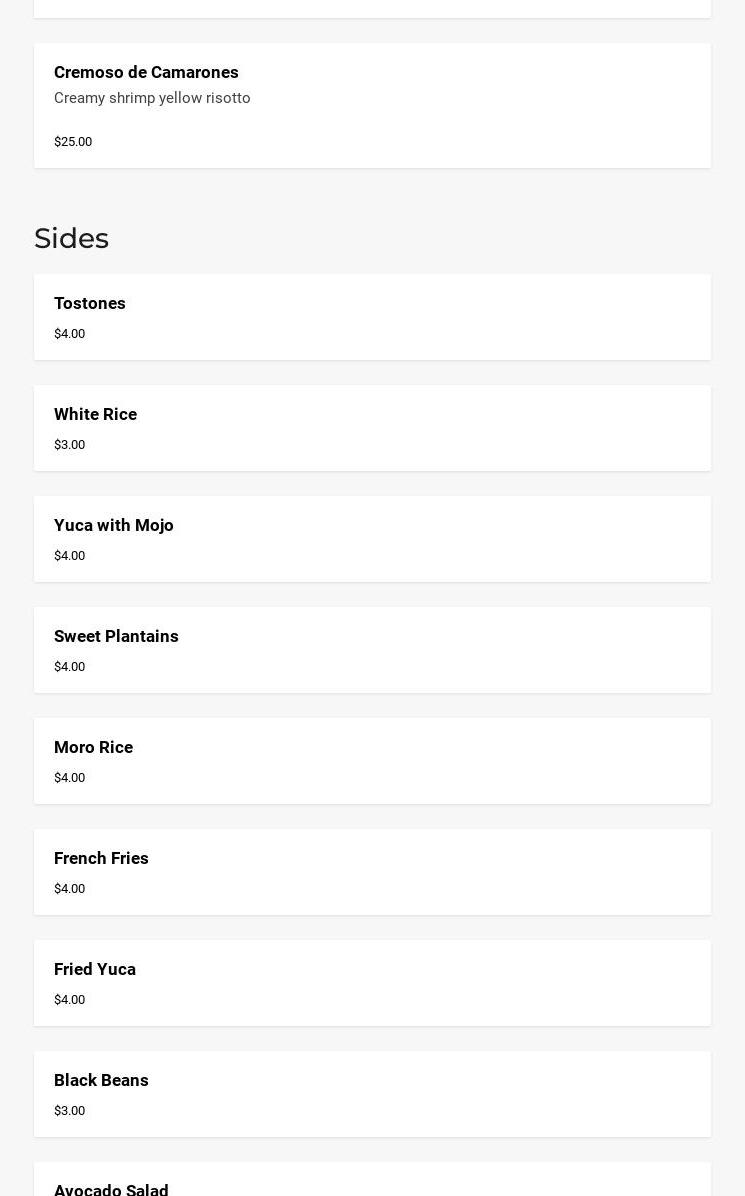Click the White Rice $3.00 price
This screenshot has height=1196, width=745.
tap(70, 445)
